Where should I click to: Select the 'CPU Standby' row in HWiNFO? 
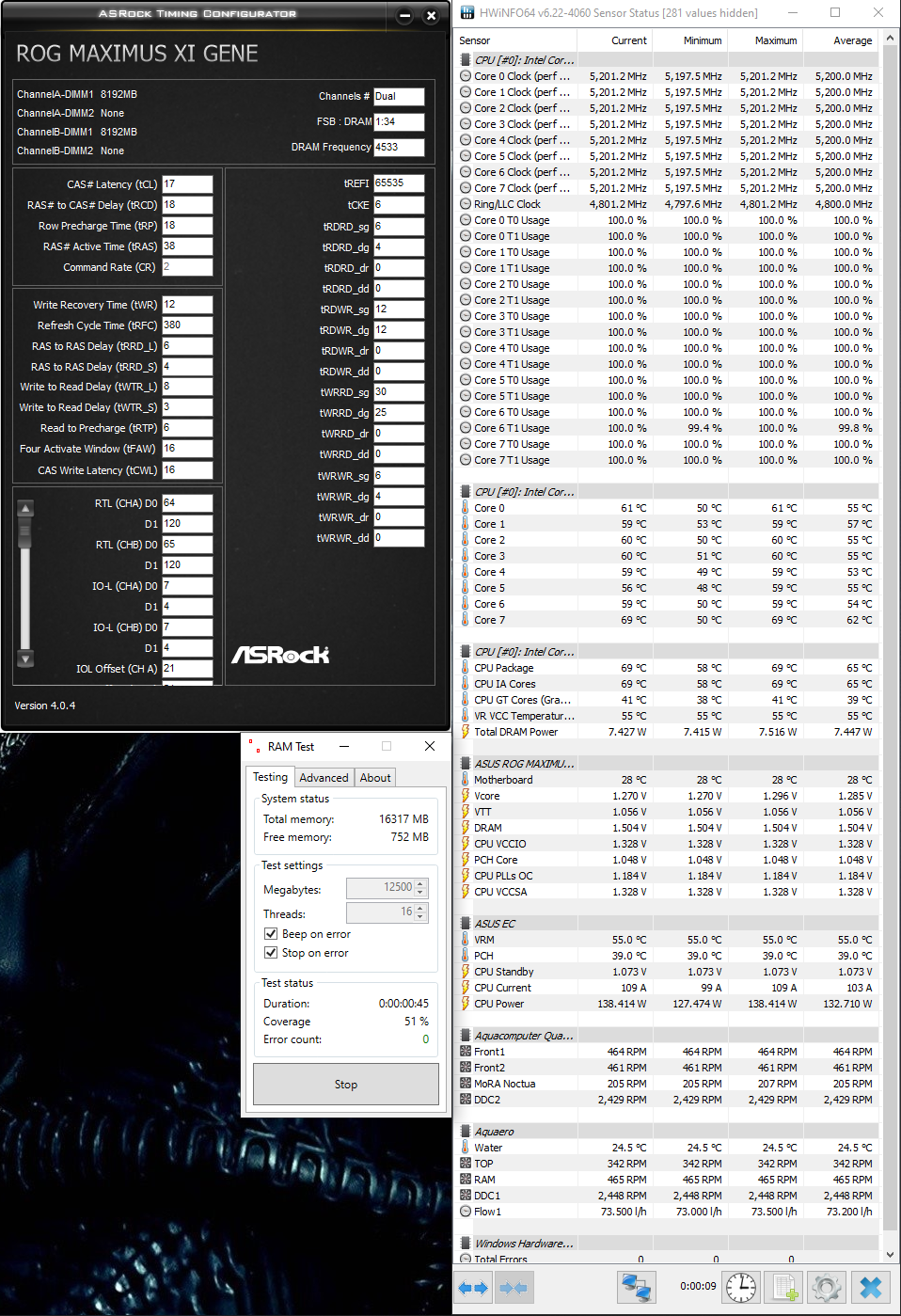click(667, 972)
